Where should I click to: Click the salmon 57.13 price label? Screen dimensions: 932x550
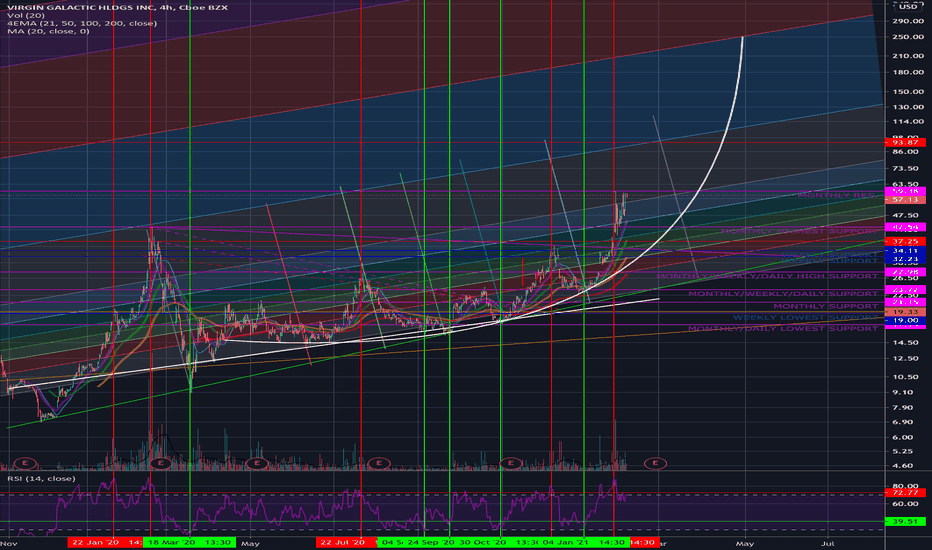pos(905,200)
